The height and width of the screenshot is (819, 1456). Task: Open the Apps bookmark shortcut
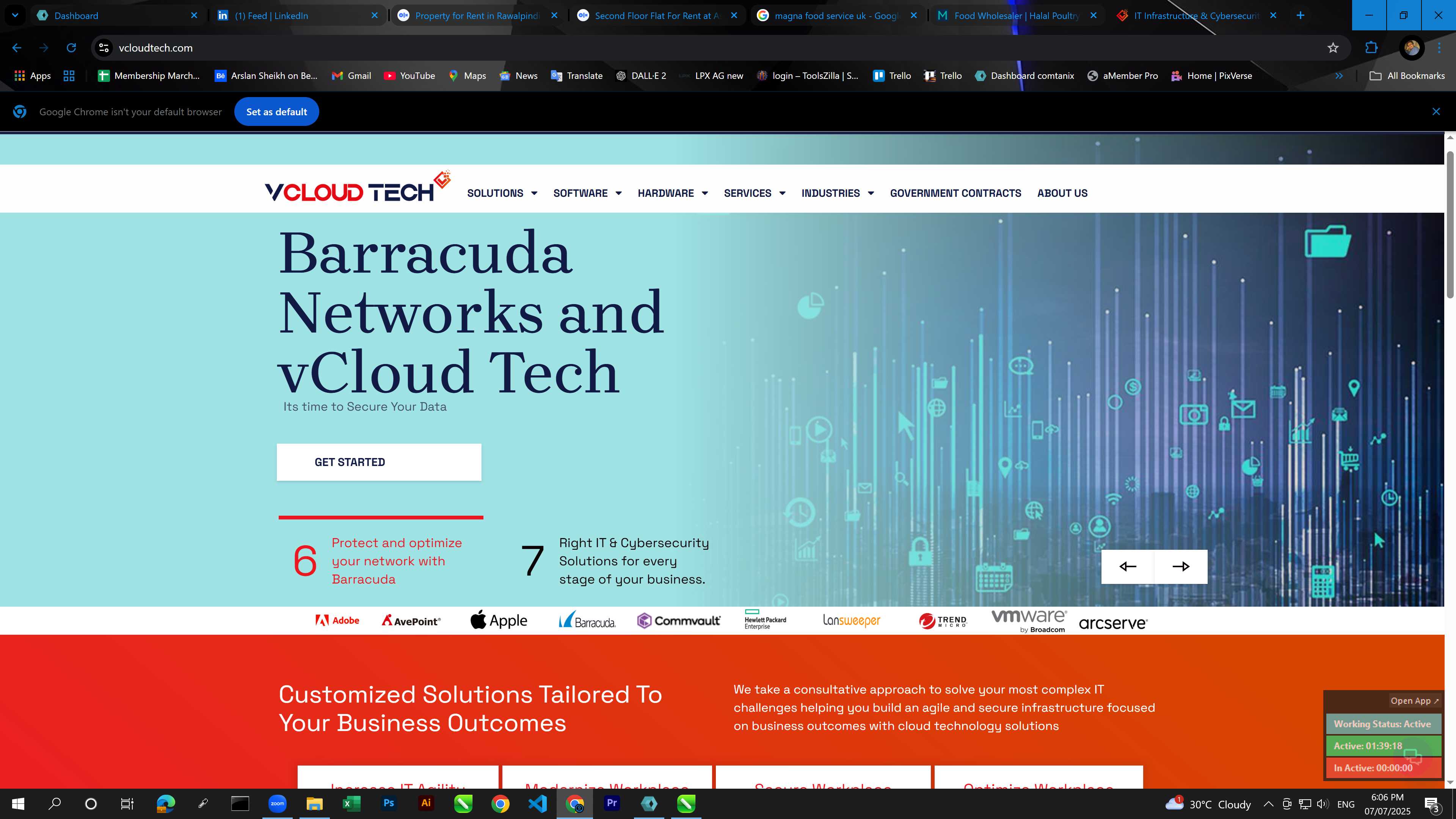(32, 76)
